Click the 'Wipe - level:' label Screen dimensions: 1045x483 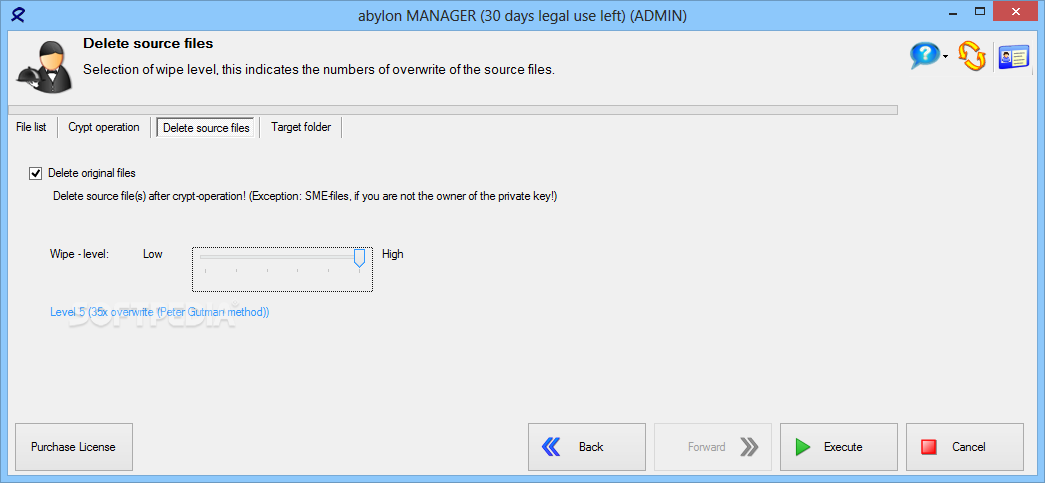tap(79, 254)
